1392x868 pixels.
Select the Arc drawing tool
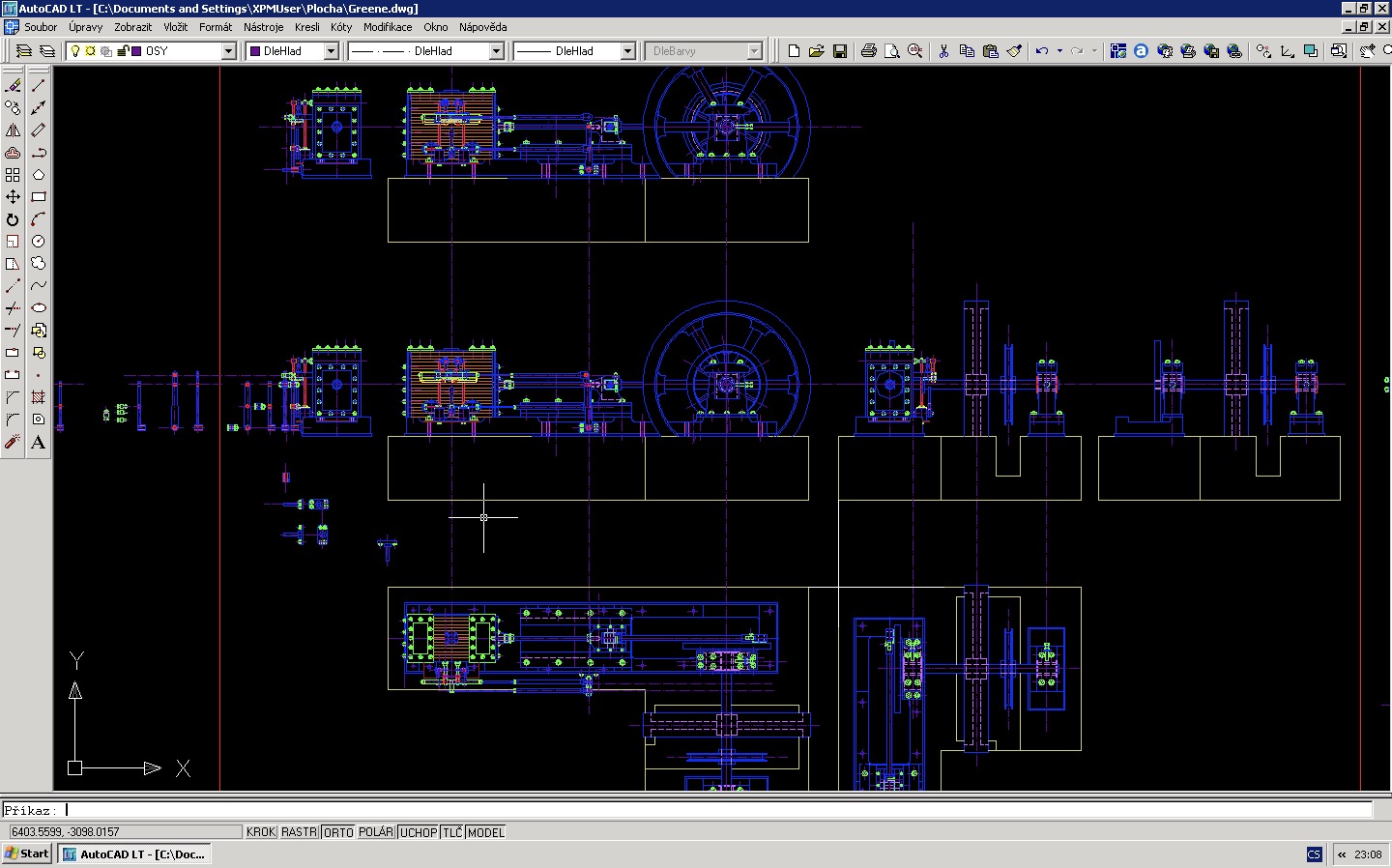[x=39, y=219]
